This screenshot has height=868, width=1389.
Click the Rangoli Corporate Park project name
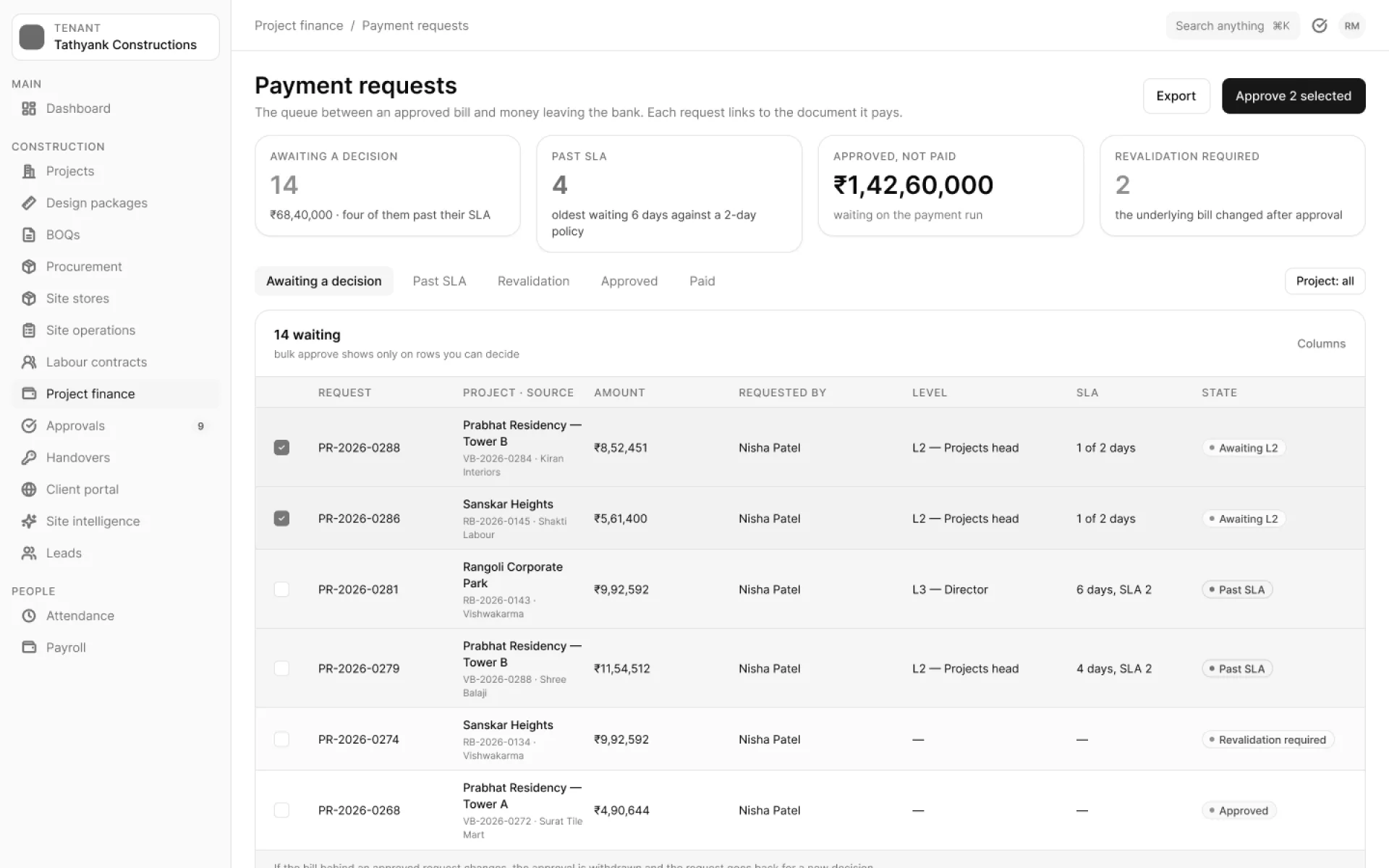[x=512, y=575]
